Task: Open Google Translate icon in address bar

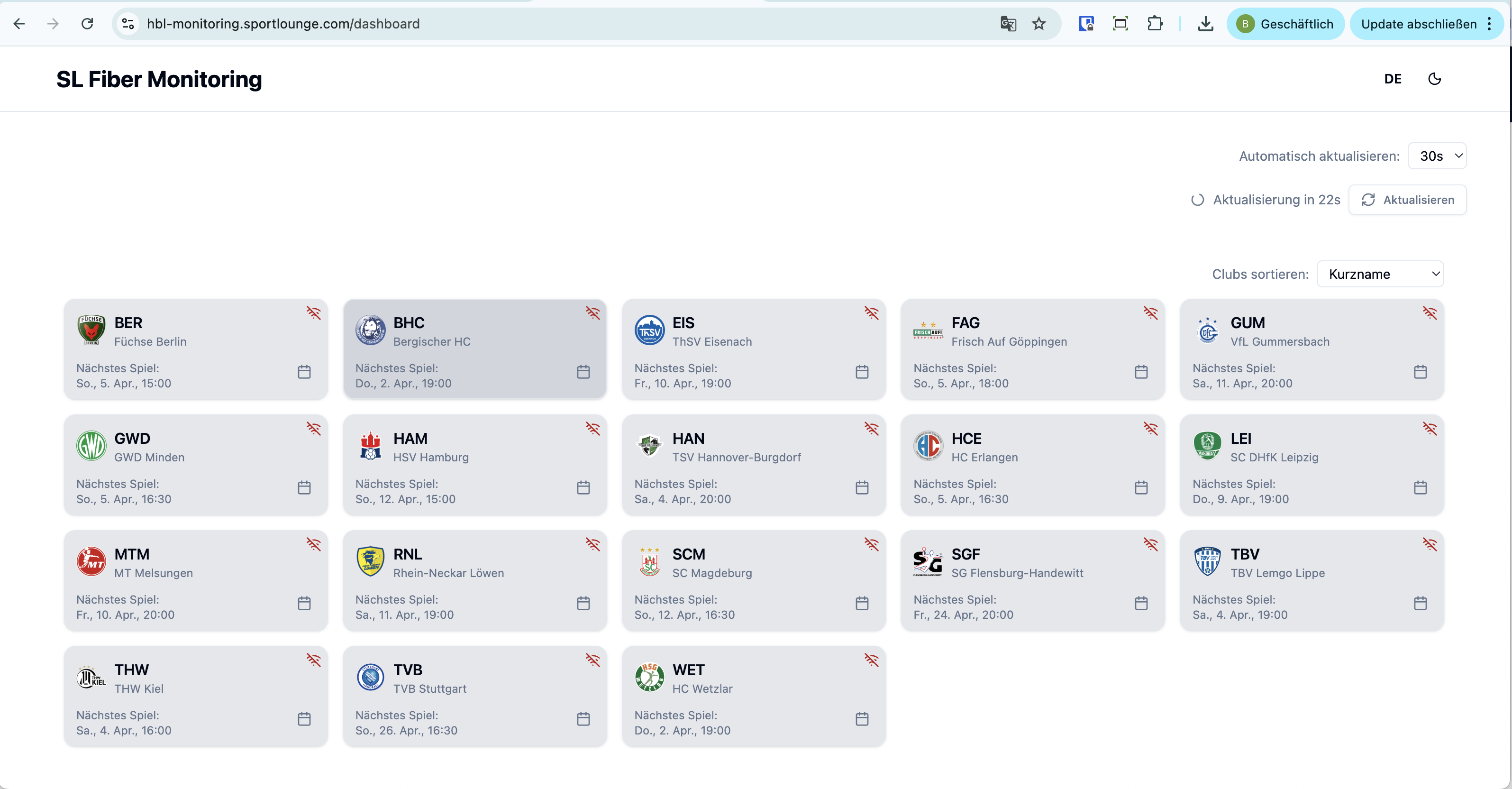Action: 1008,24
